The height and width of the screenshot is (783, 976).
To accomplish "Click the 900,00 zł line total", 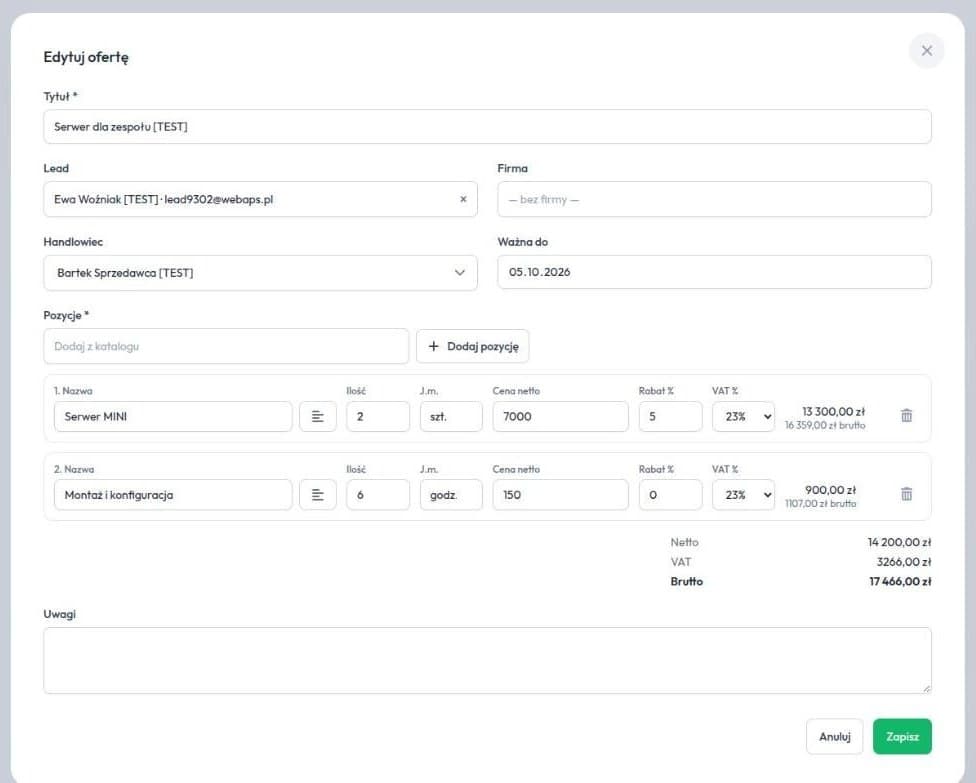I will (830, 490).
